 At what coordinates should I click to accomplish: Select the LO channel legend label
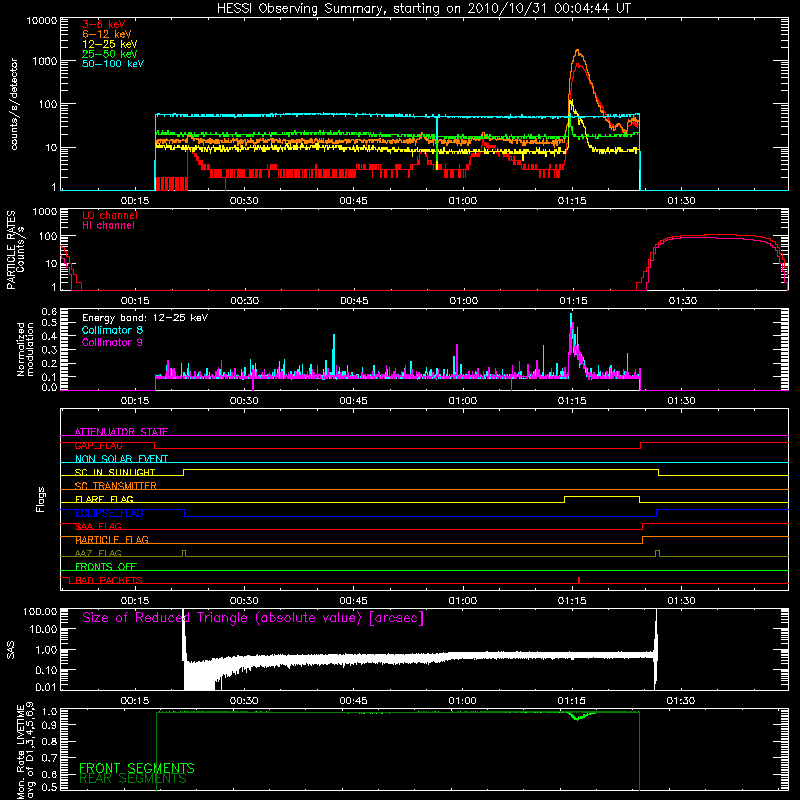(110, 215)
